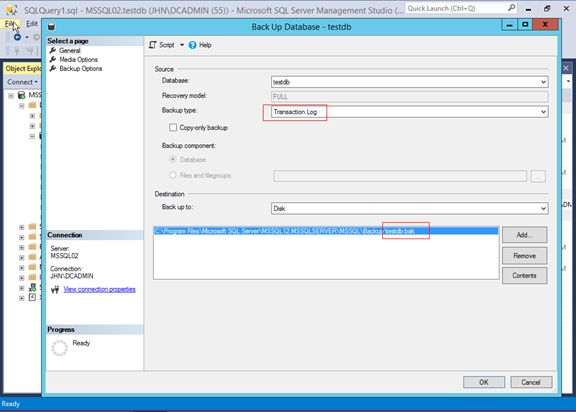Click the SSMS application icon in title bar

pyautogui.click(x=12, y=10)
